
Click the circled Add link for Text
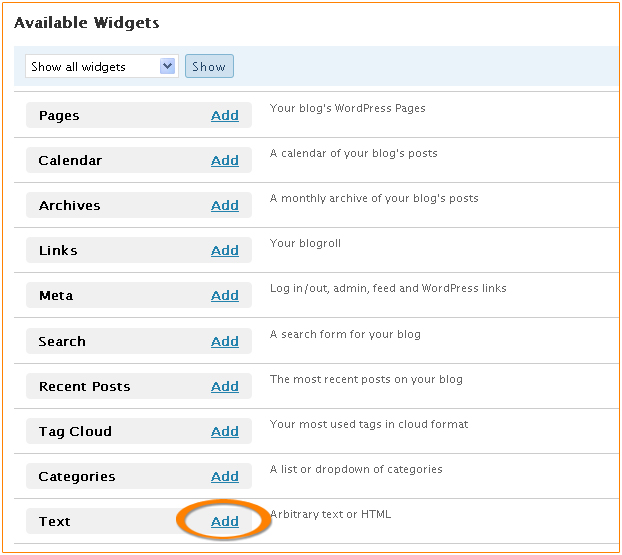[225, 521]
